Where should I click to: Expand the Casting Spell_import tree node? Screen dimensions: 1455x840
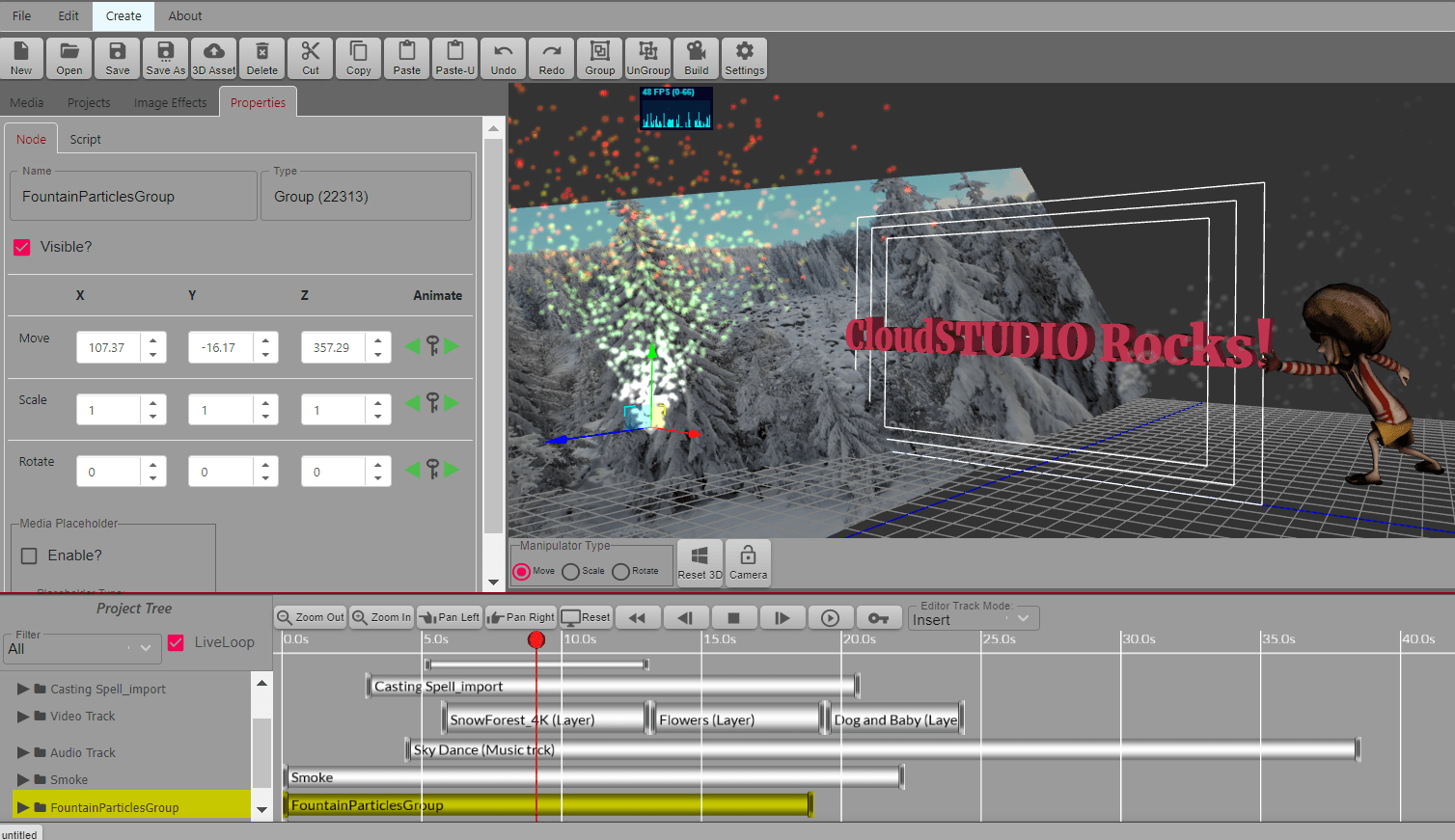click(x=23, y=689)
